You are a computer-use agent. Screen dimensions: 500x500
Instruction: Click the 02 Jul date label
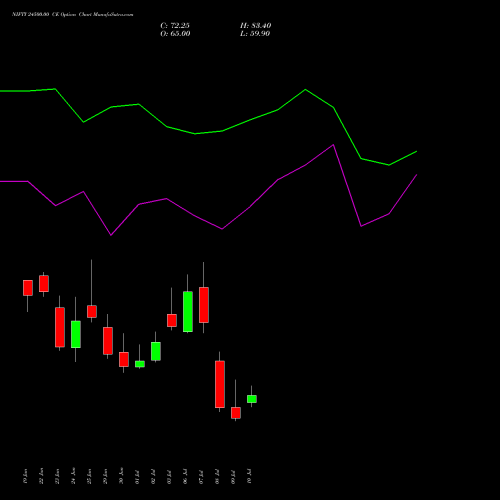point(153,477)
